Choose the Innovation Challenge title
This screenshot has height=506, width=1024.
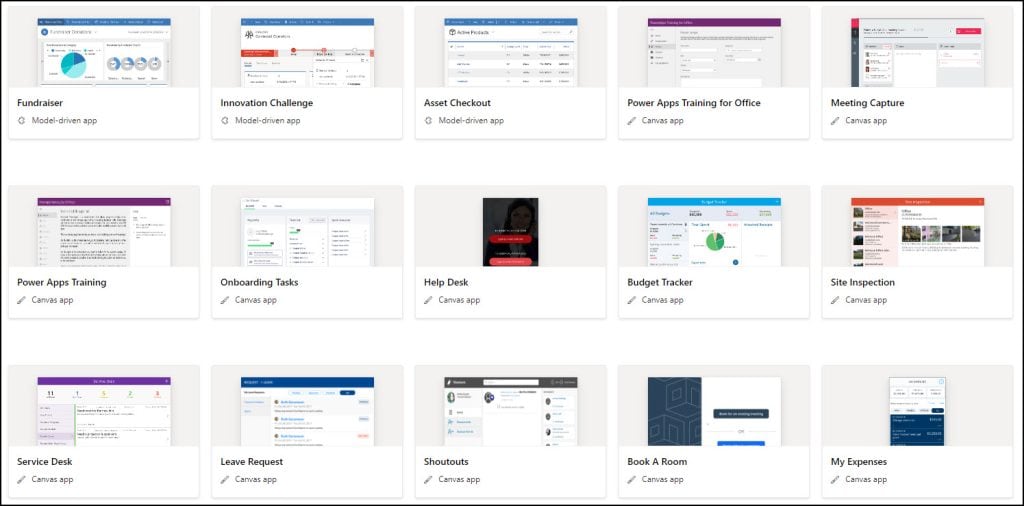tap(266, 103)
